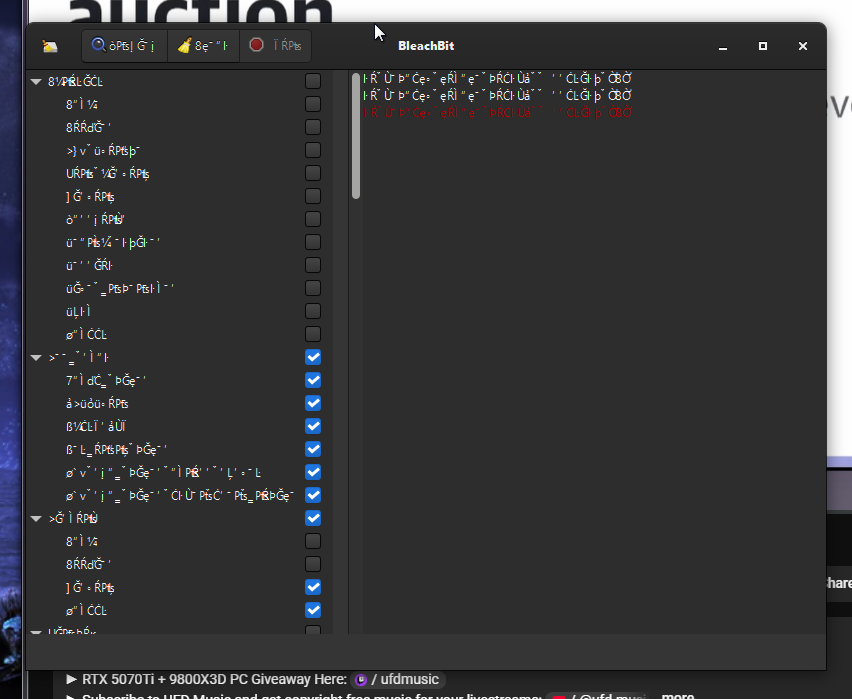Select the second white line in the log panel
The width and height of the screenshot is (852, 699).
[x=497, y=96]
